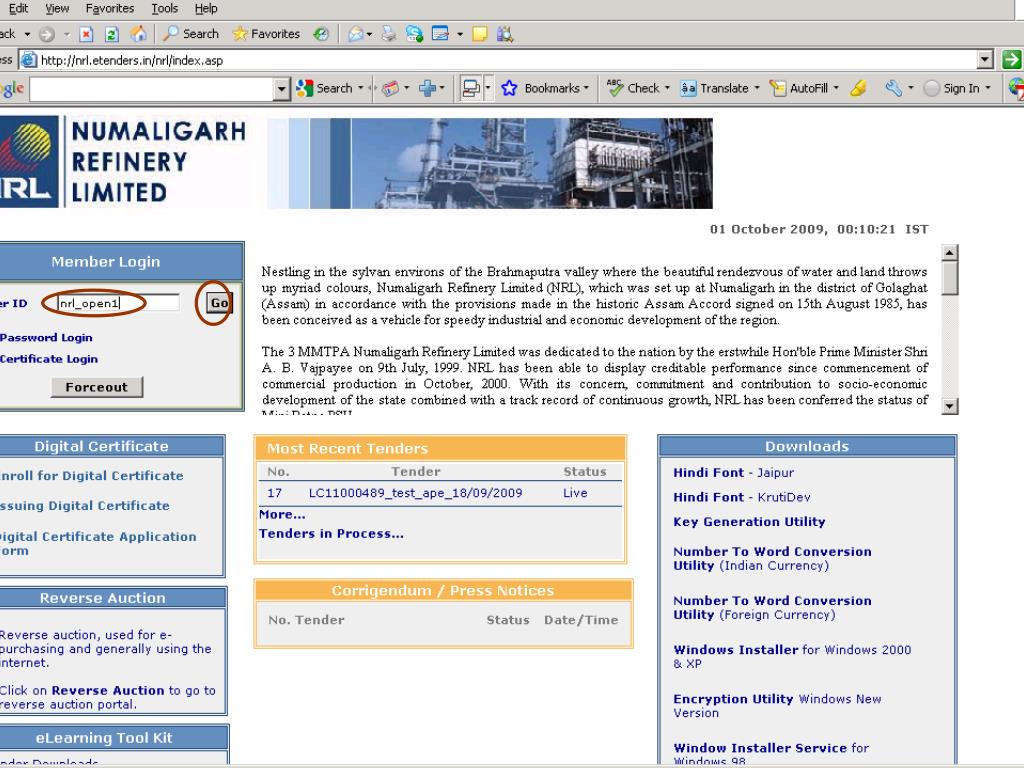Open Reverse Auction portal link in sentence
1024x768 pixels.
(x=108, y=690)
